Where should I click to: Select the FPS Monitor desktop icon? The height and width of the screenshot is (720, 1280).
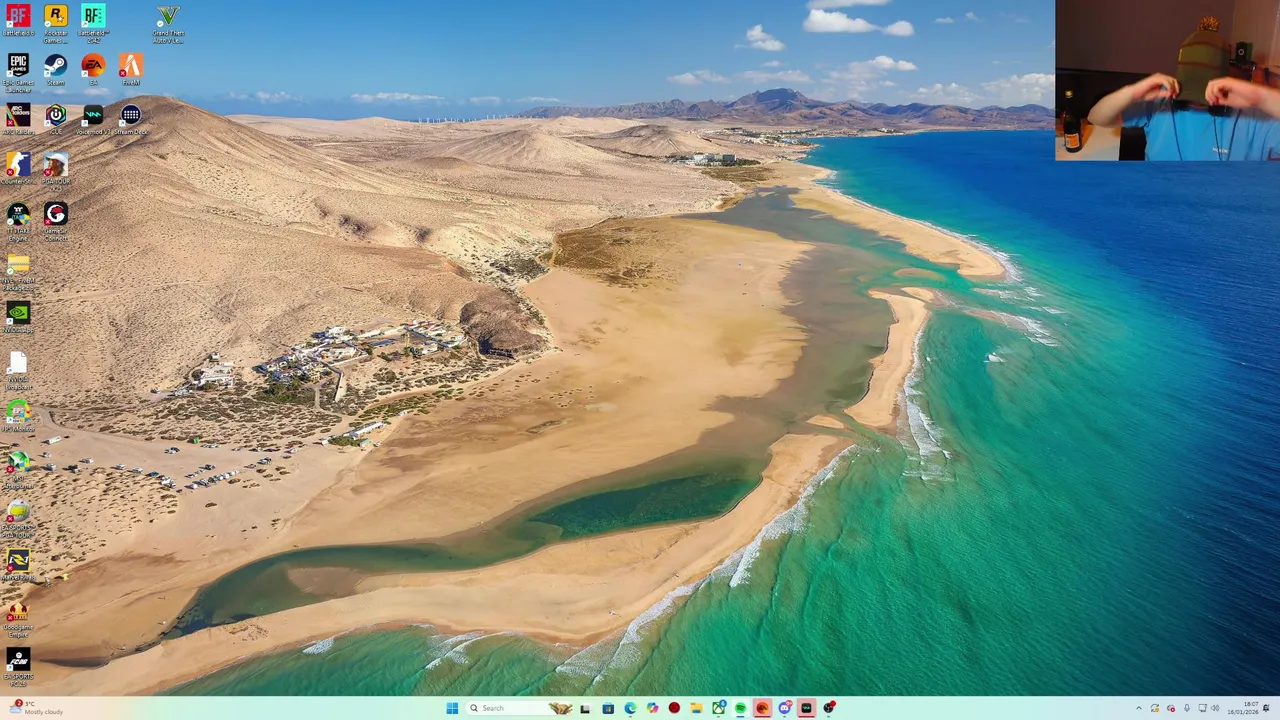[18, 415]
